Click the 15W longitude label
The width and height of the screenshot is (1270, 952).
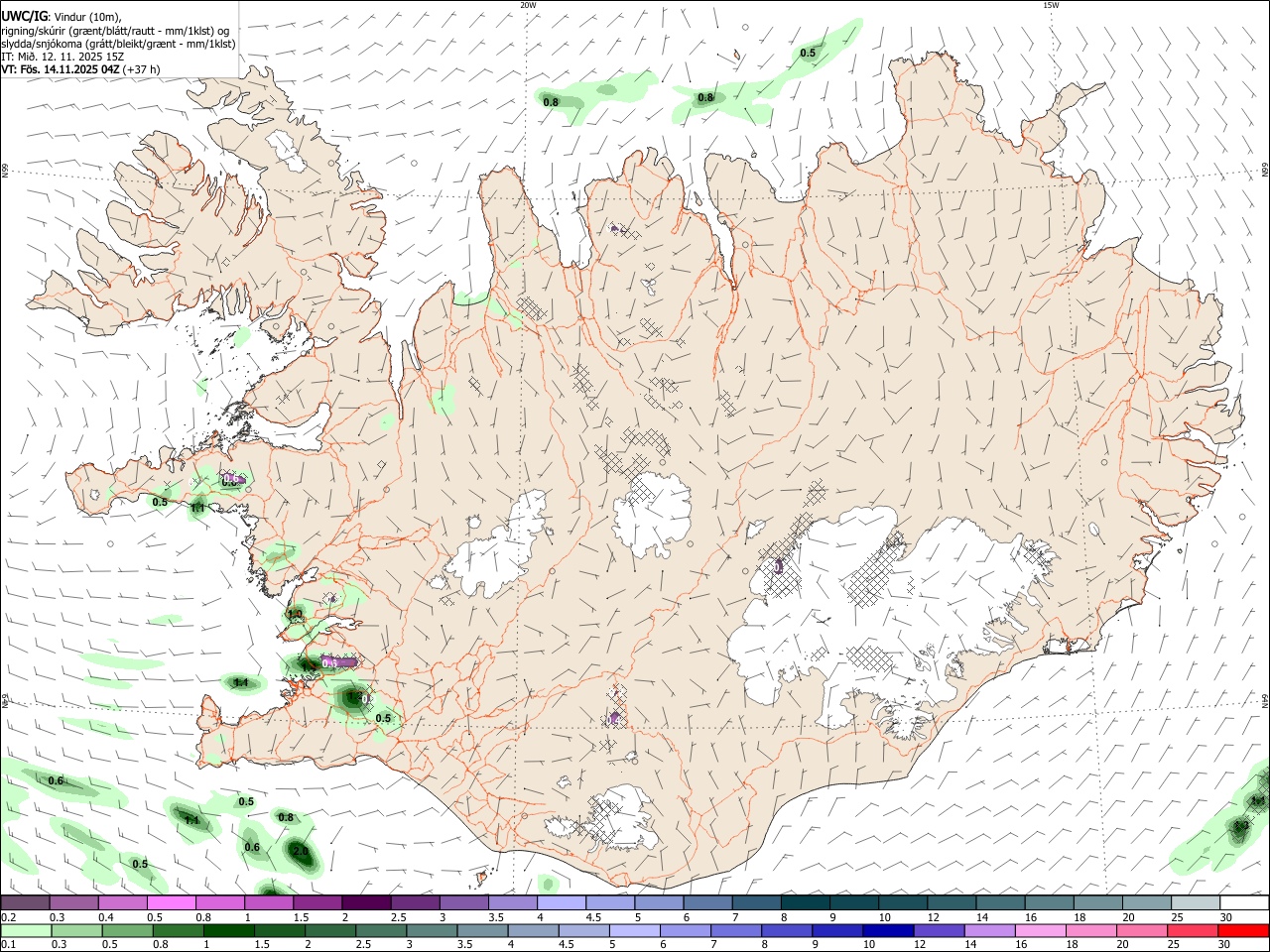point(1051,5)
